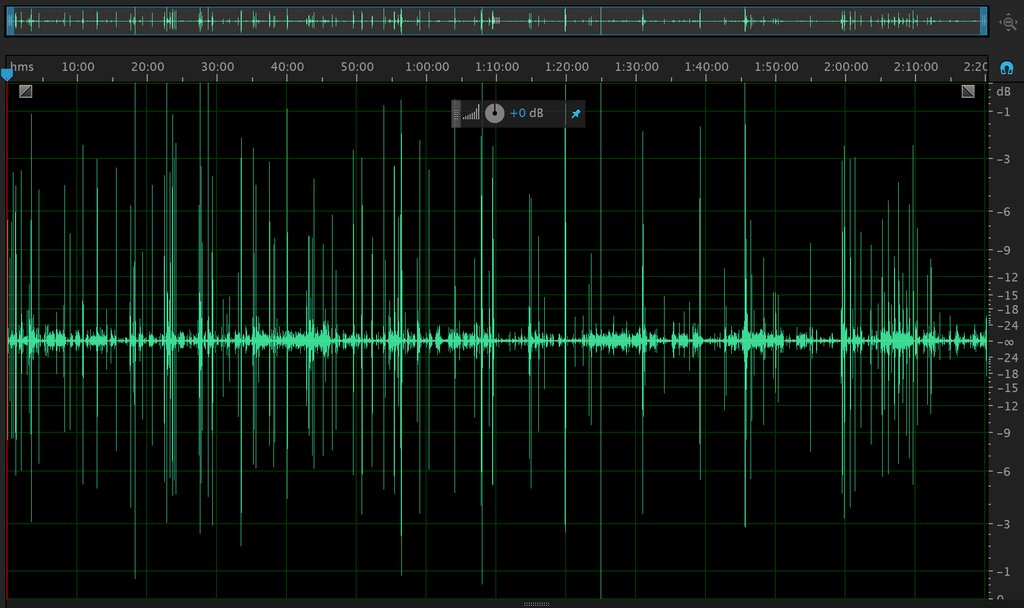Click the 1:40:00 mark on the time ruler
The width and height of the screenshot is (1024, 608).
click(707, 67)
